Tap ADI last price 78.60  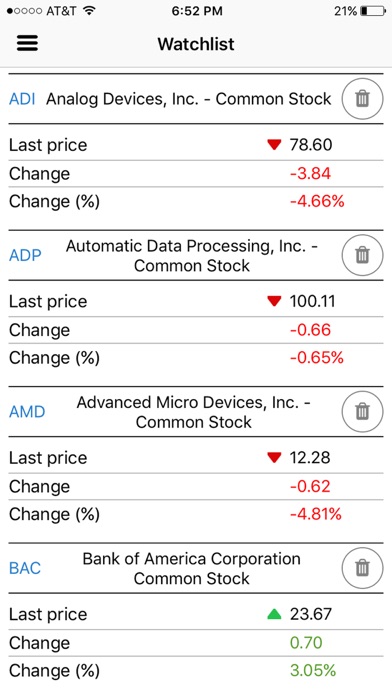click(x=311, y=145)
